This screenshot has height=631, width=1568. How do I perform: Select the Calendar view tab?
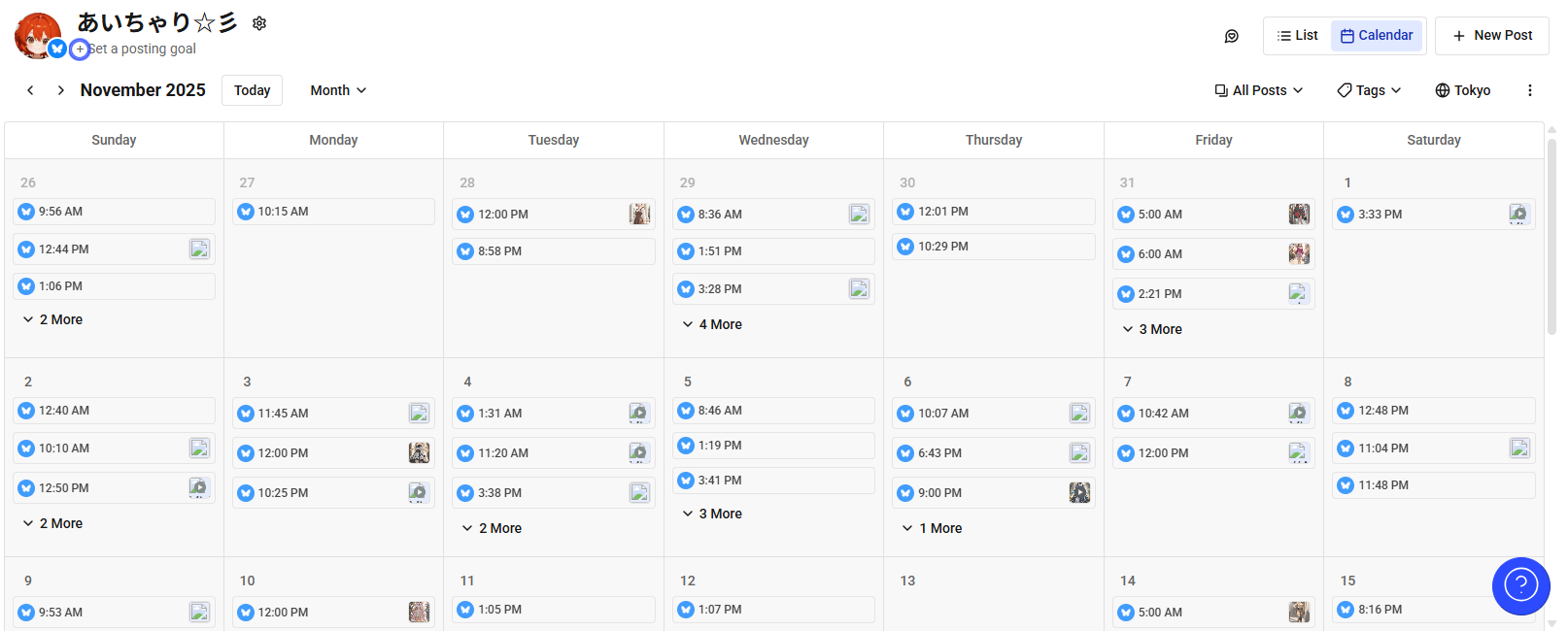1377,36
